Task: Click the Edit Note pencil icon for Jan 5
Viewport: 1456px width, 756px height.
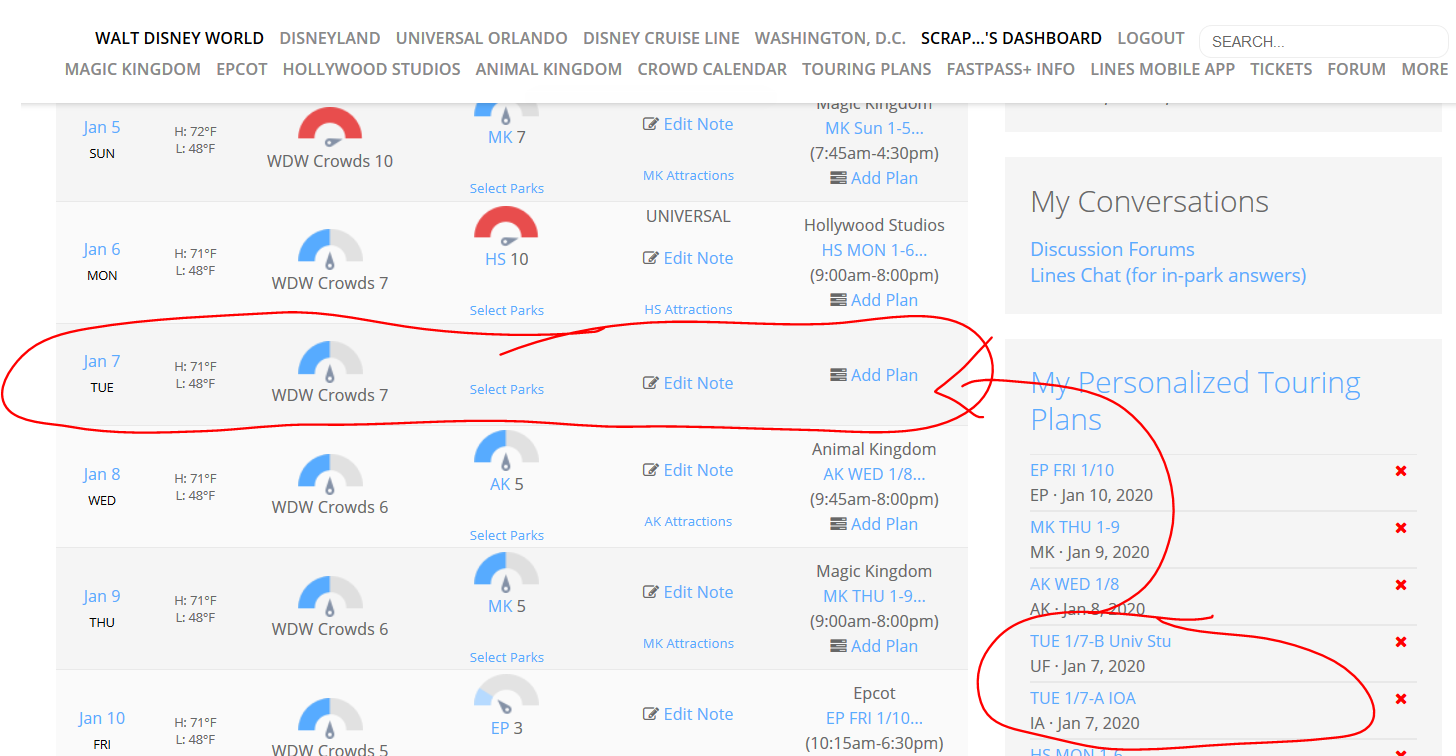Action: pos(651,124)
